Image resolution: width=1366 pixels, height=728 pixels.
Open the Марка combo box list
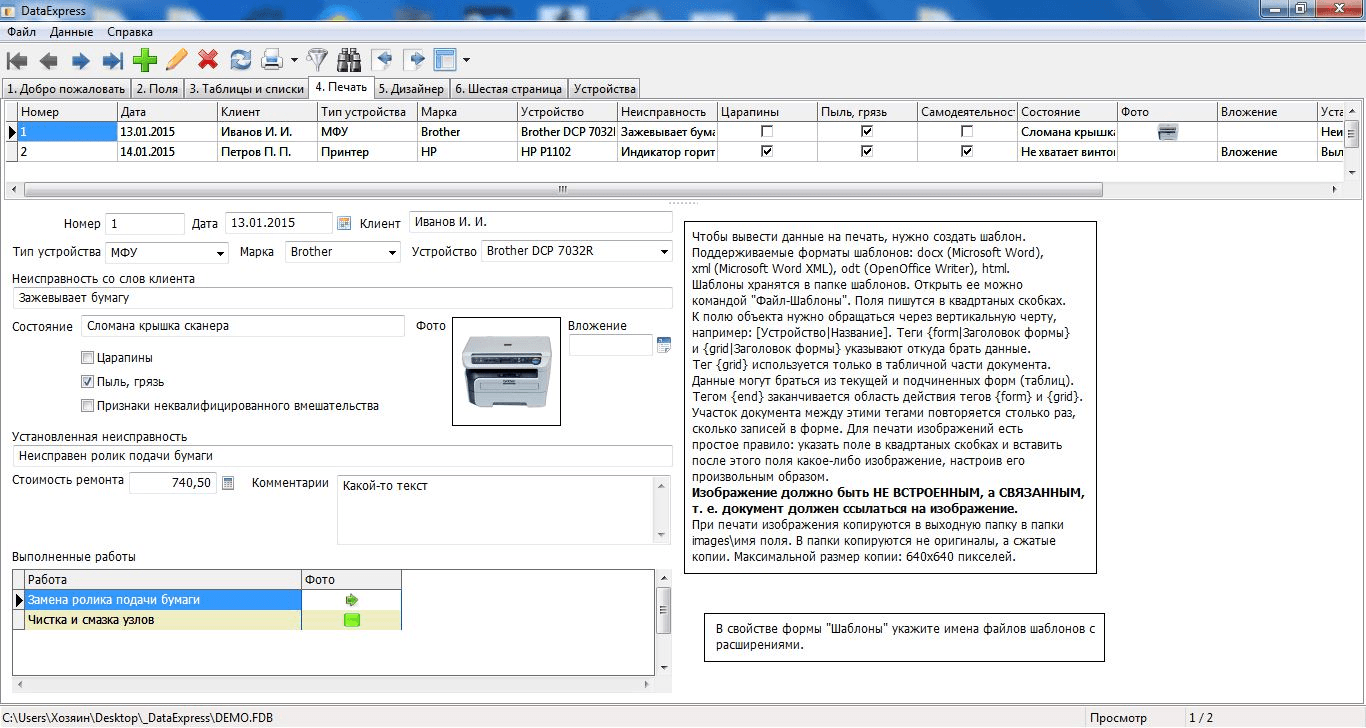[392, 252]
